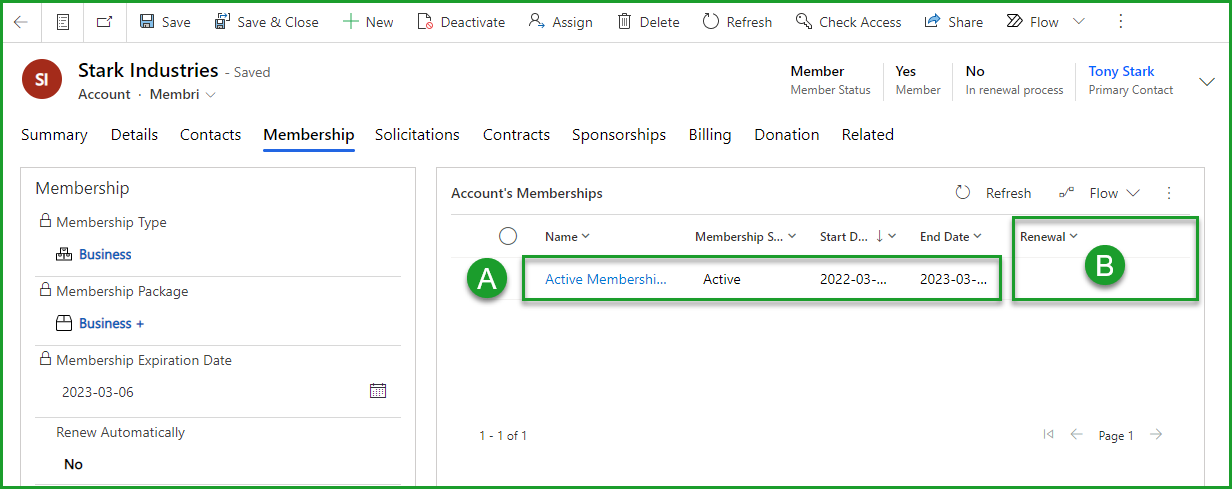Open the Flow dropdown in top command bar

point(1078,22)
